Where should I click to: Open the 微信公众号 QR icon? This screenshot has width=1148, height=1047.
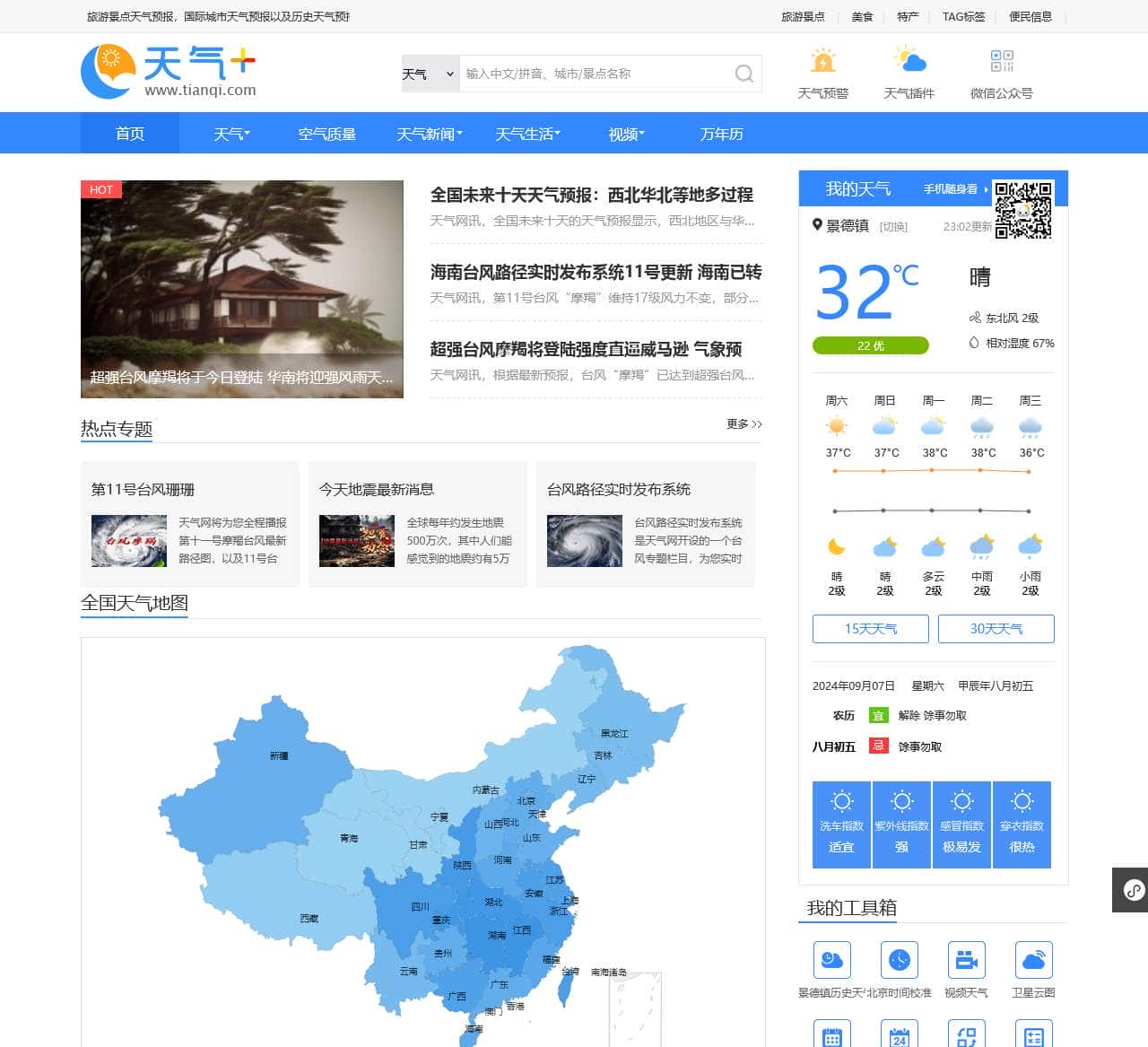[1002, 61]
